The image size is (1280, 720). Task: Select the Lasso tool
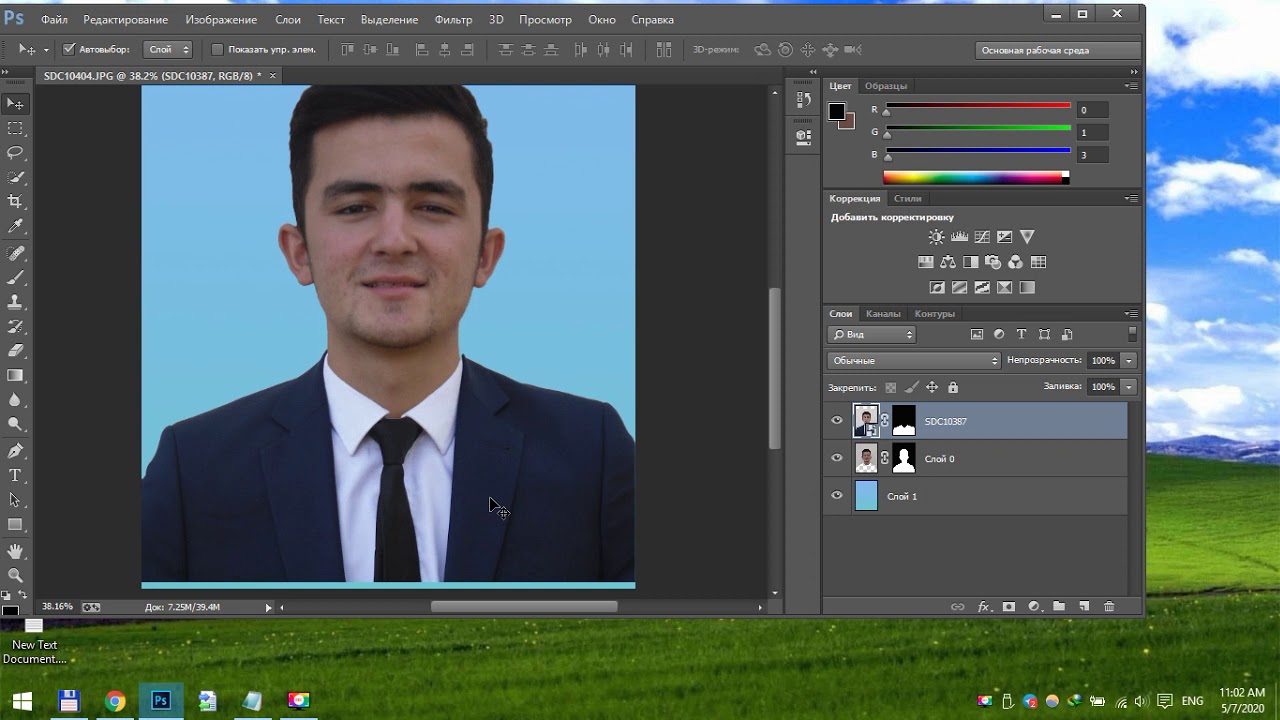(x=15, y=153)
